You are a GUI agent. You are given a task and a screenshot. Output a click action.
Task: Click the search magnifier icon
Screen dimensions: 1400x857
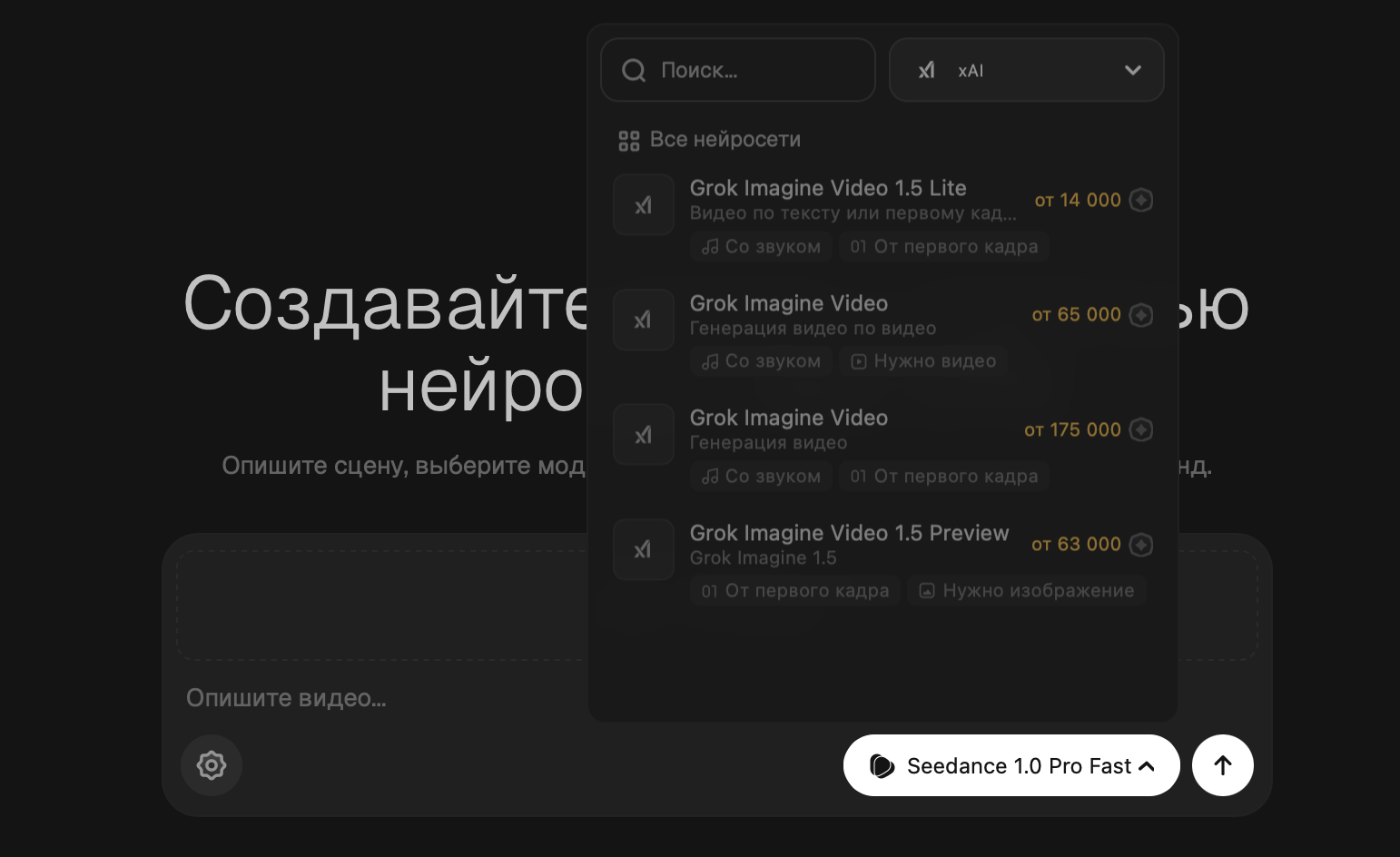[634, 70]
